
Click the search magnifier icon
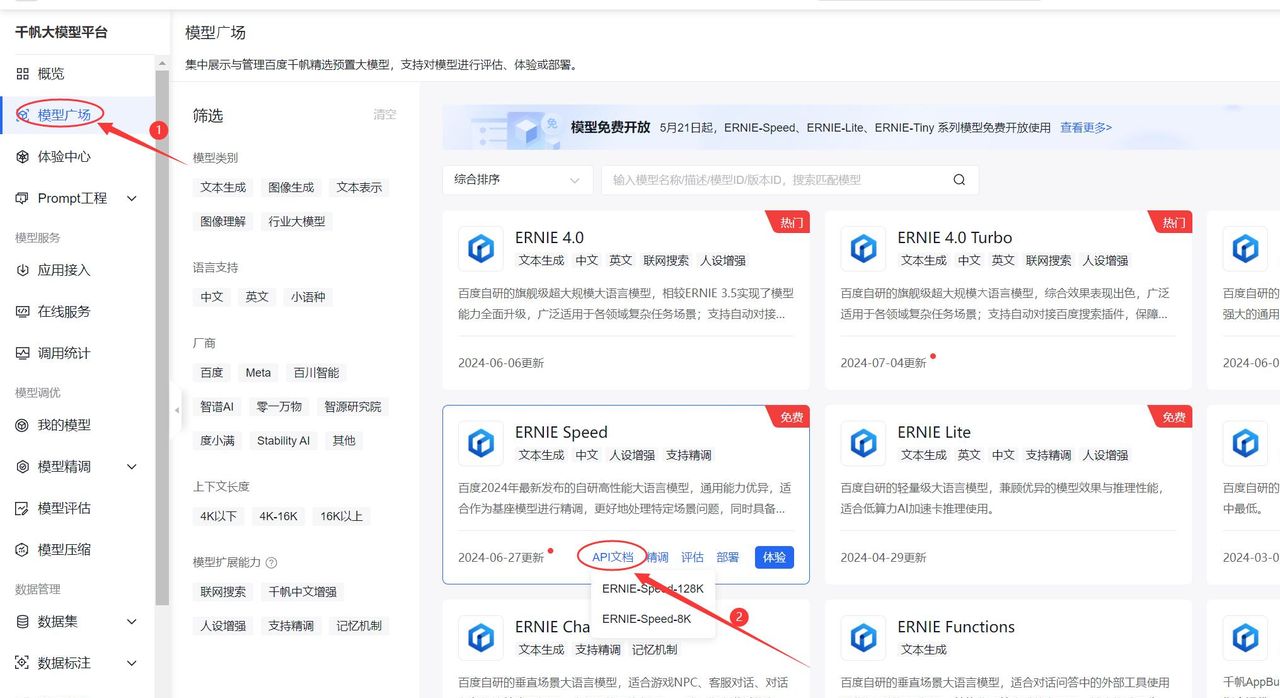click(x=959, y=180)
